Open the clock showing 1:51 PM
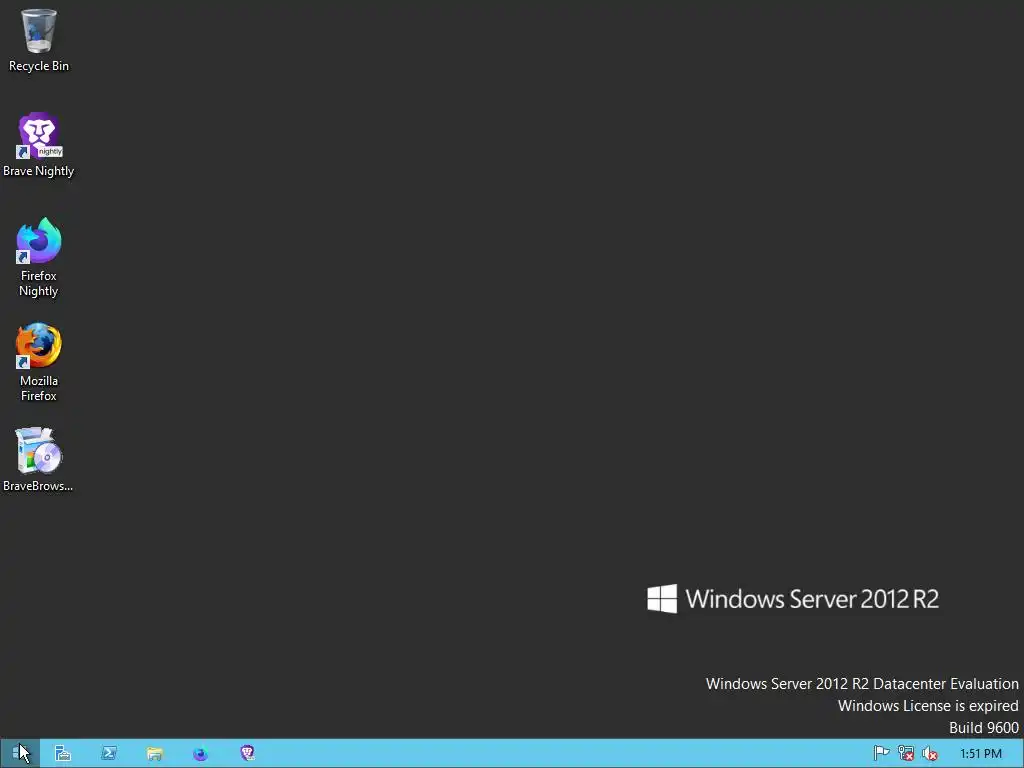 point(980,754)
